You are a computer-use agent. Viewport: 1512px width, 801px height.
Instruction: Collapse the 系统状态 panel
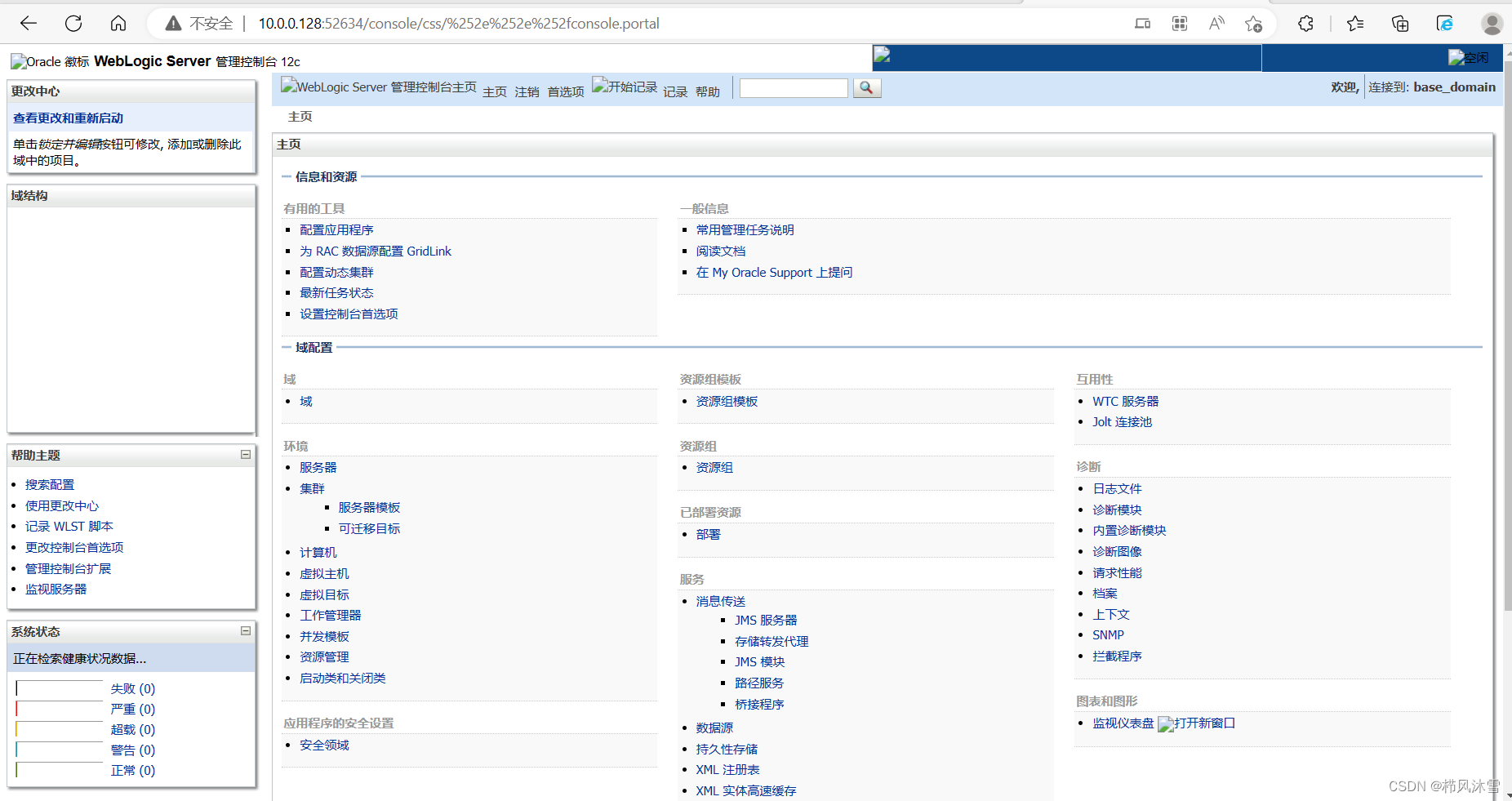click(x=245, y=631)
